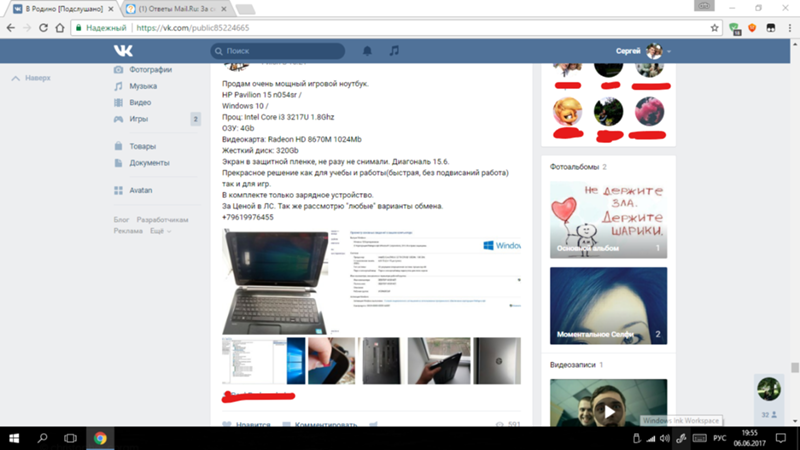Screen dimensions: 800x450
Task: Open Музыка in left sidebar
Action: [143, 86]
